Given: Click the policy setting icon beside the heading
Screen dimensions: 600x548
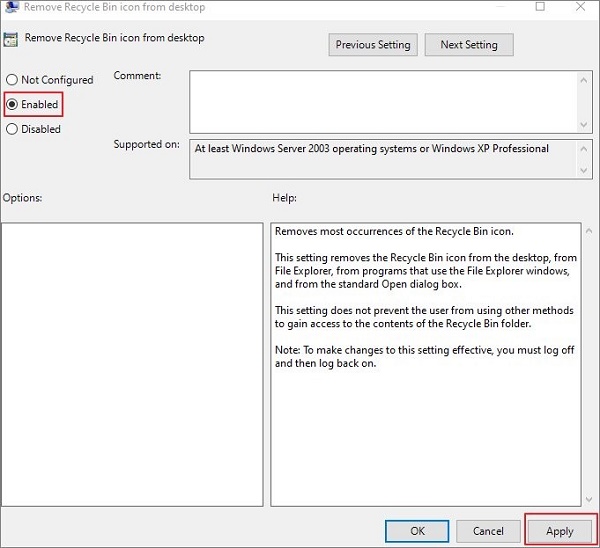Looking at the screenshot, I should (12, 39).
